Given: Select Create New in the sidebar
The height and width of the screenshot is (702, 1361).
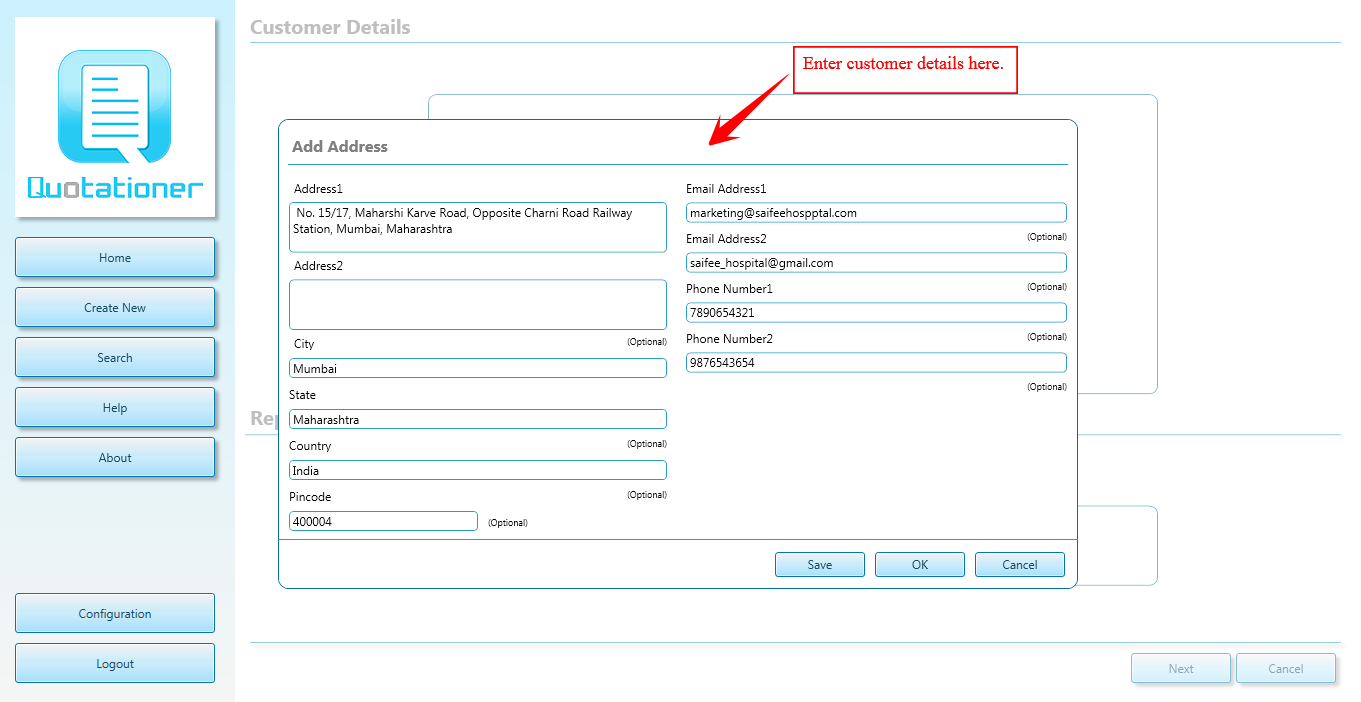Looking at the screenshot, I should pyautogui.click(x=115, y=307).
